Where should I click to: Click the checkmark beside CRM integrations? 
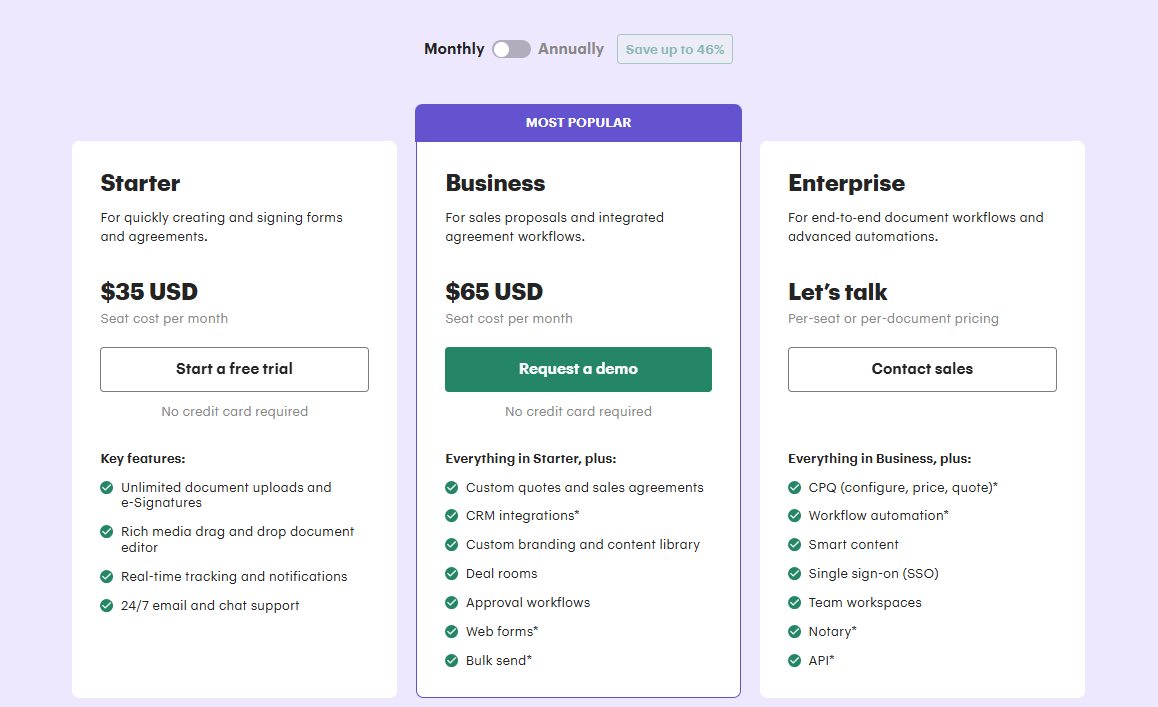tap(450, 516)
